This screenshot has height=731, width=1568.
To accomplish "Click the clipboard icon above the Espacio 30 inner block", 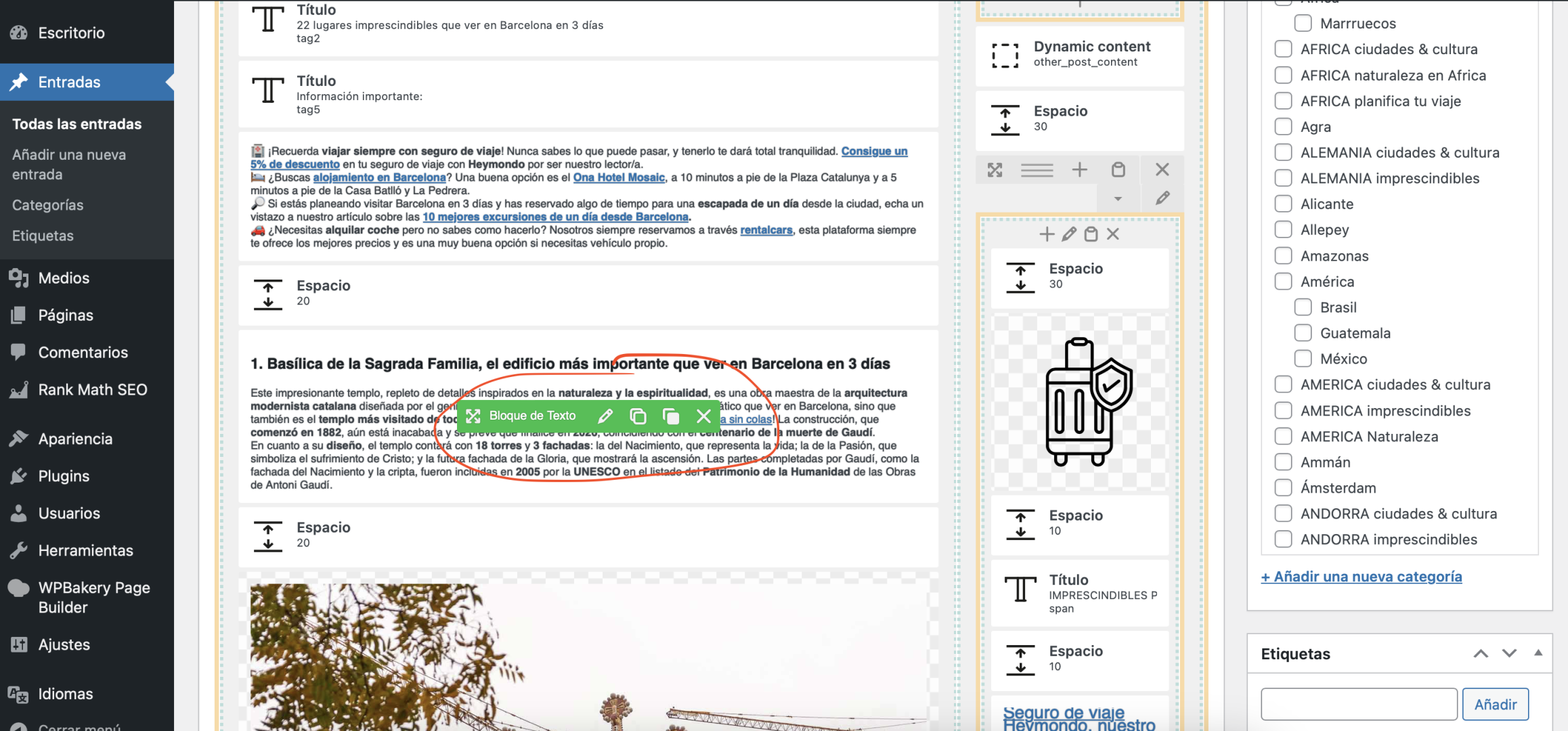I will pos(1091,234).
